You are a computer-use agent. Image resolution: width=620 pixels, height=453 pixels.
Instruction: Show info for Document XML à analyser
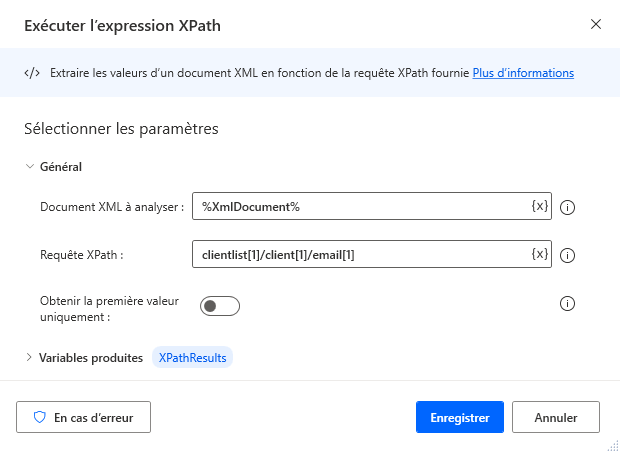coord(568,208)
